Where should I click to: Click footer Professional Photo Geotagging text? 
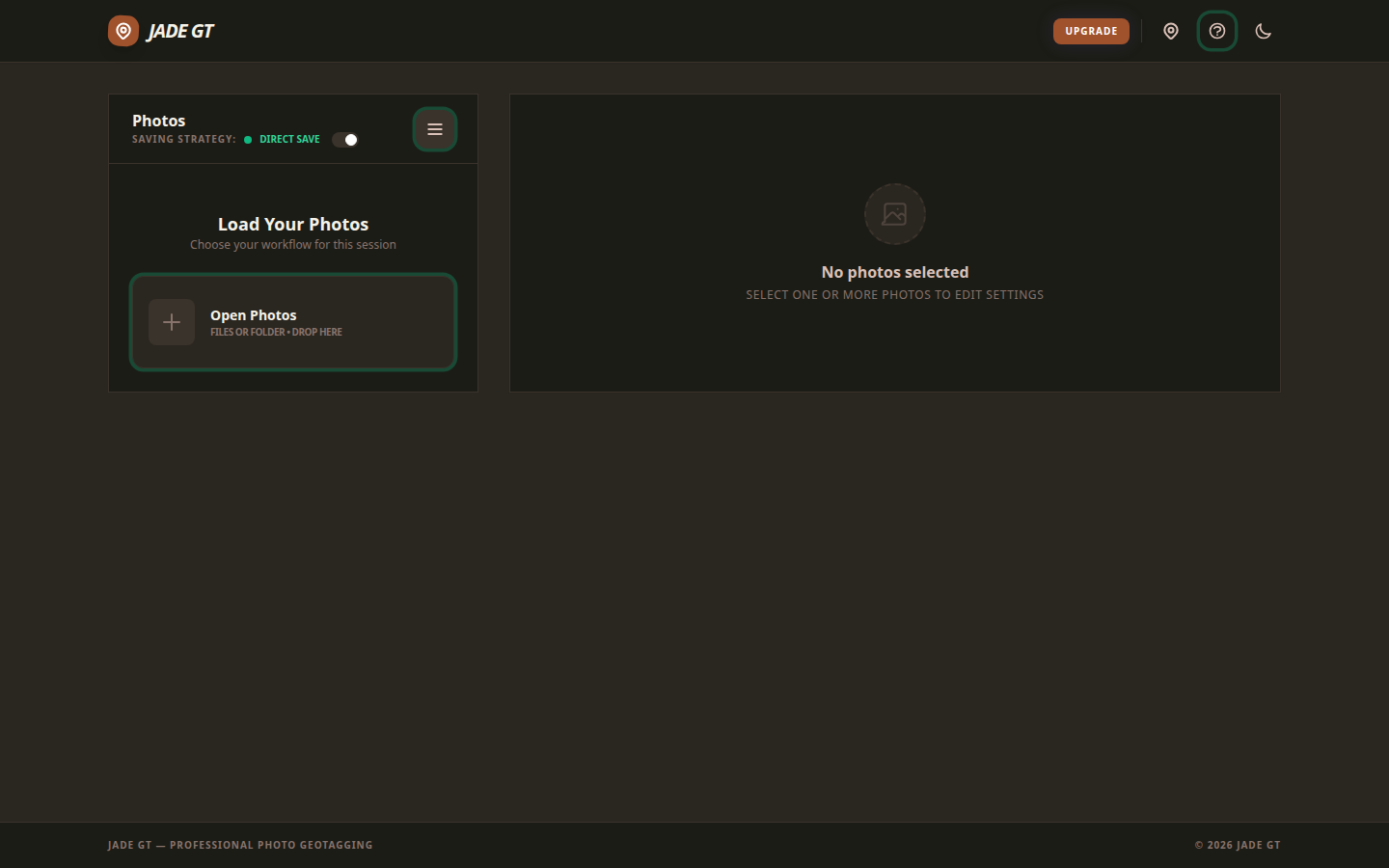pyautogui.click(x=240, y=845)
